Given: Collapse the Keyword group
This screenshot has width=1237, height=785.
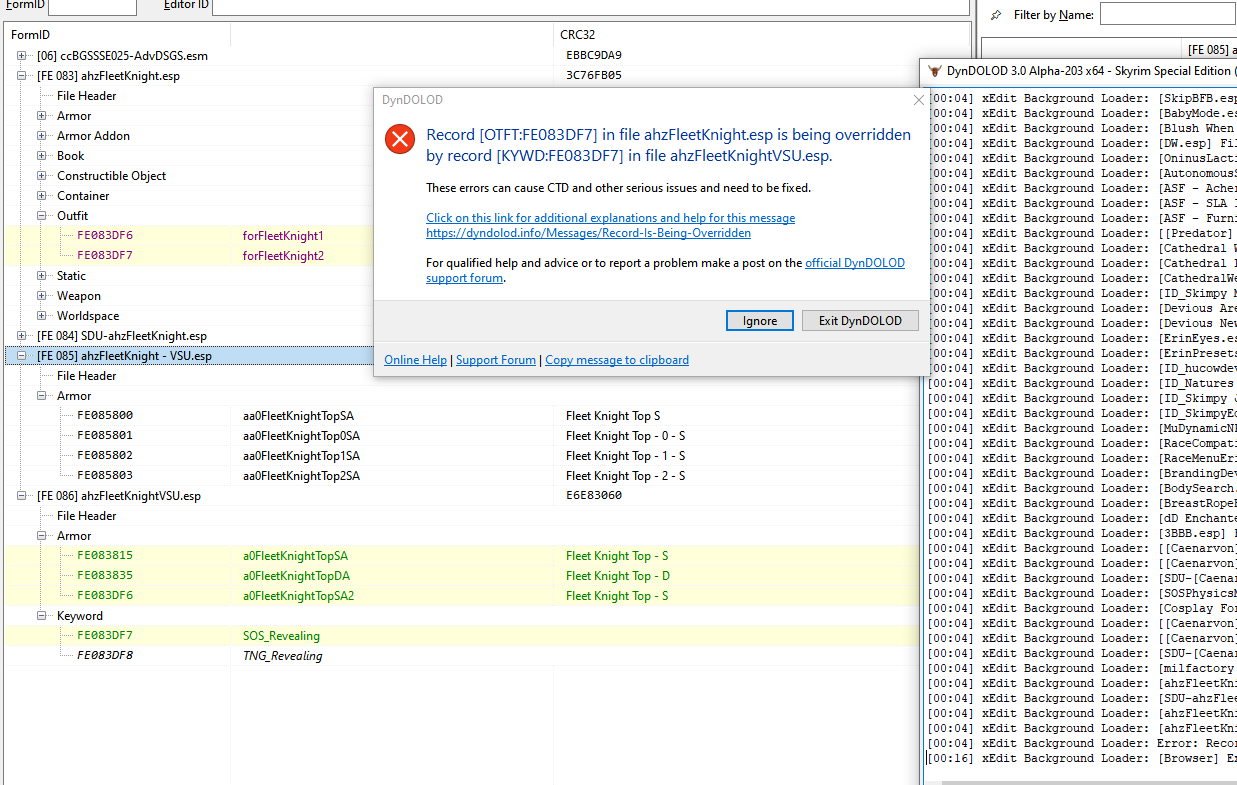Looking at the screenshot, I should pyautogui.click(x=42, y=616).
